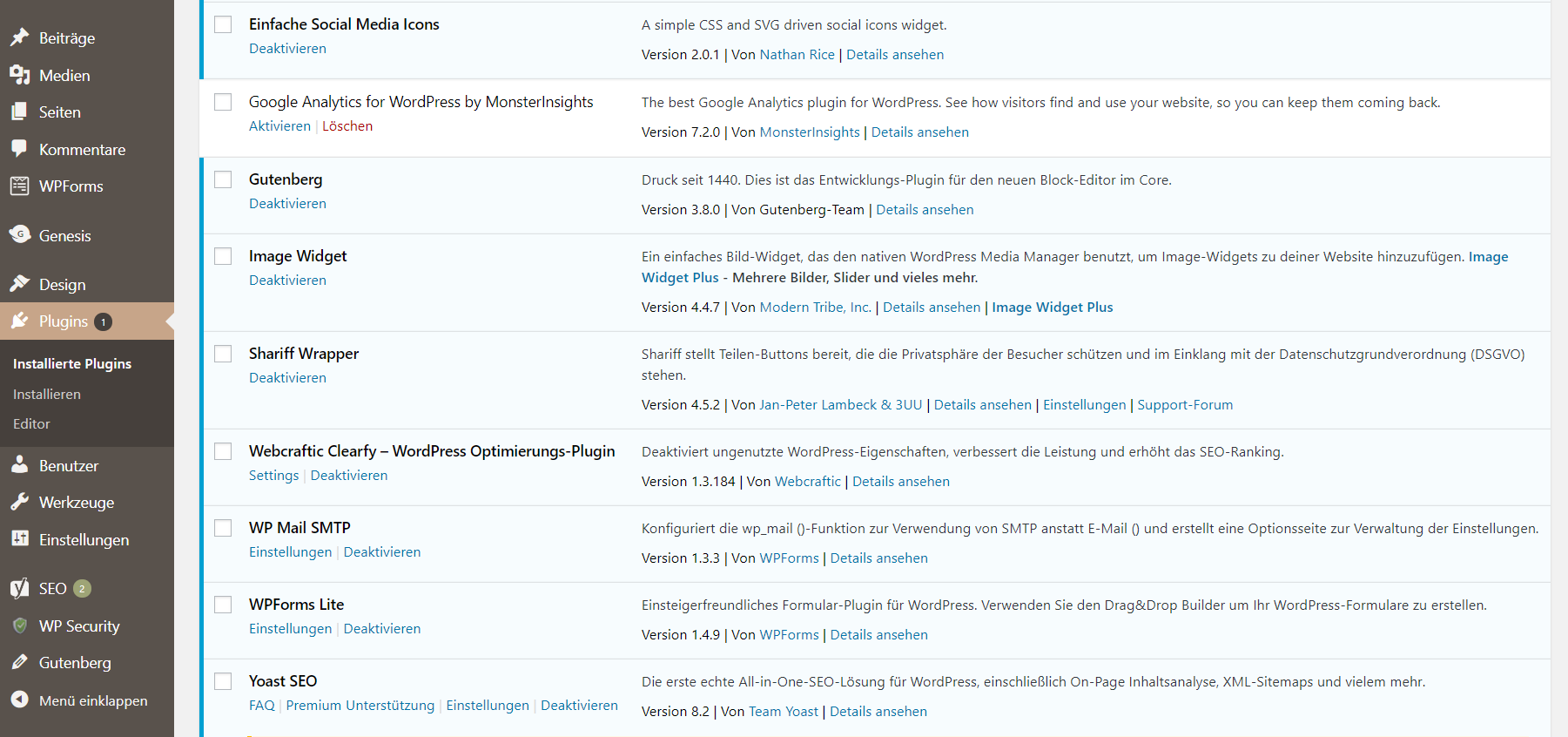
Task: Click the Seiten pages icon
Action: pyautogui.click(x=20, y=112)
